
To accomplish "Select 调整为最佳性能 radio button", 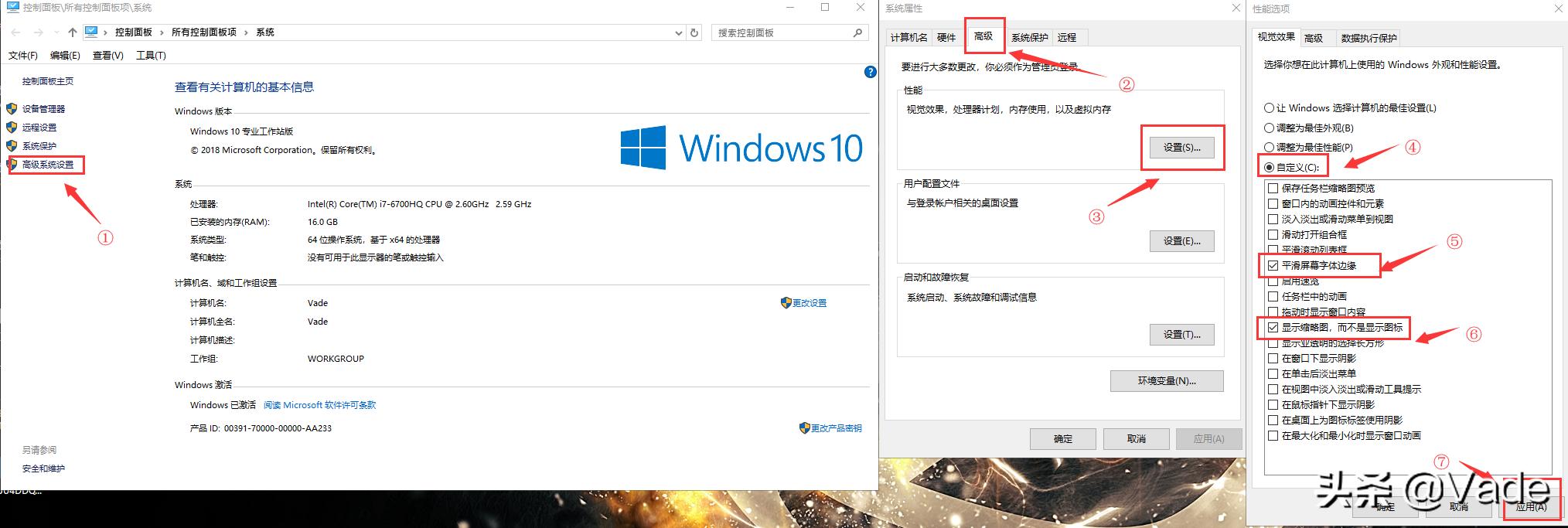I will click(x=1269, y=147).
